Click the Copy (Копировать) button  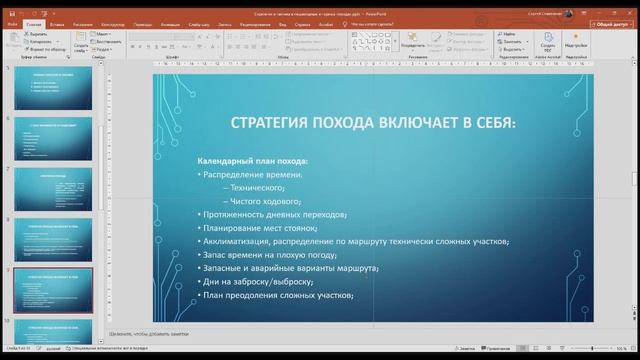point(38,42)
